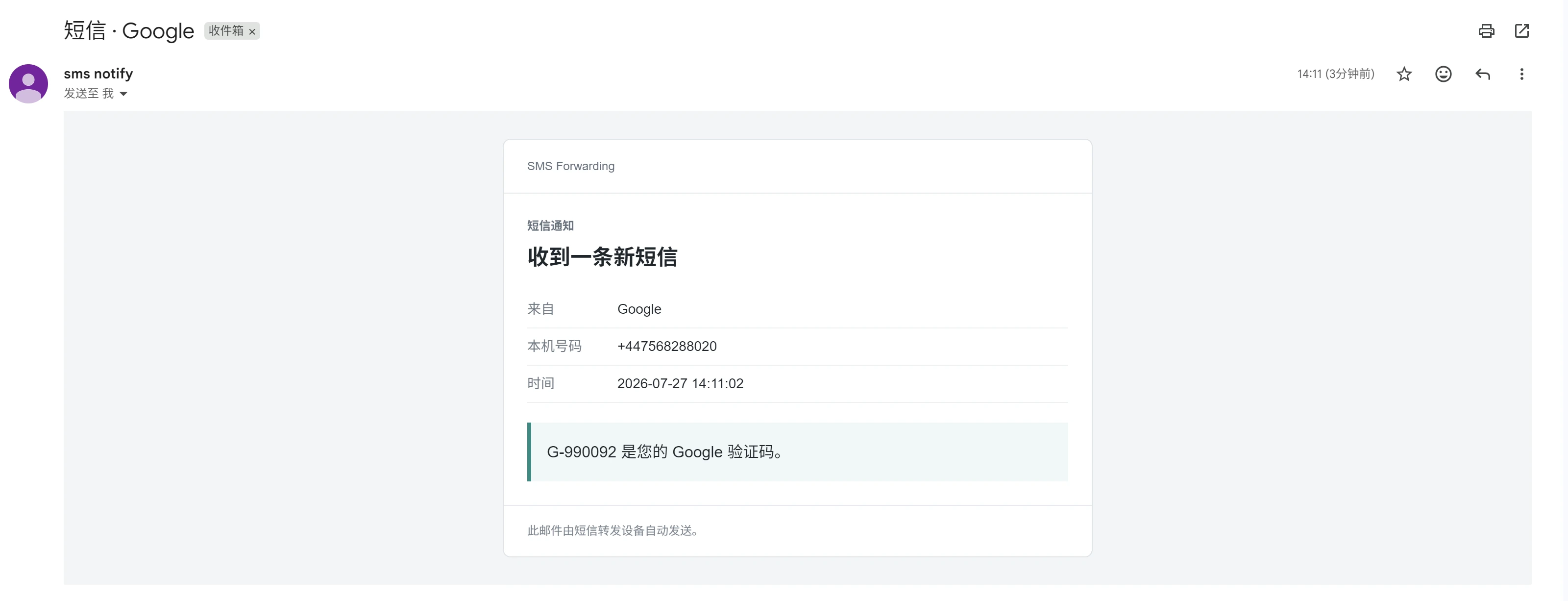
Task: Click the sender value Google
Action: click(x=639, y=309)
